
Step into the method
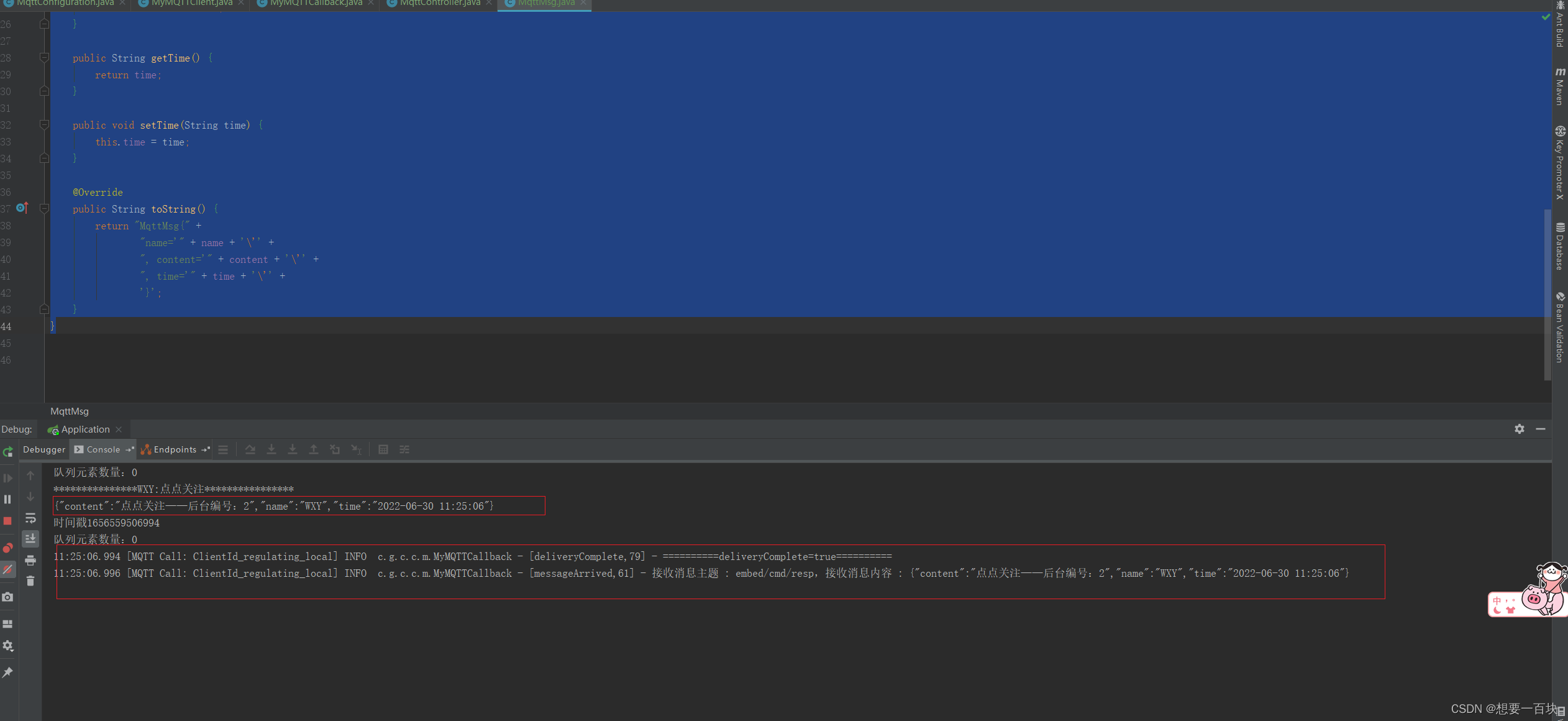[271, 449]
